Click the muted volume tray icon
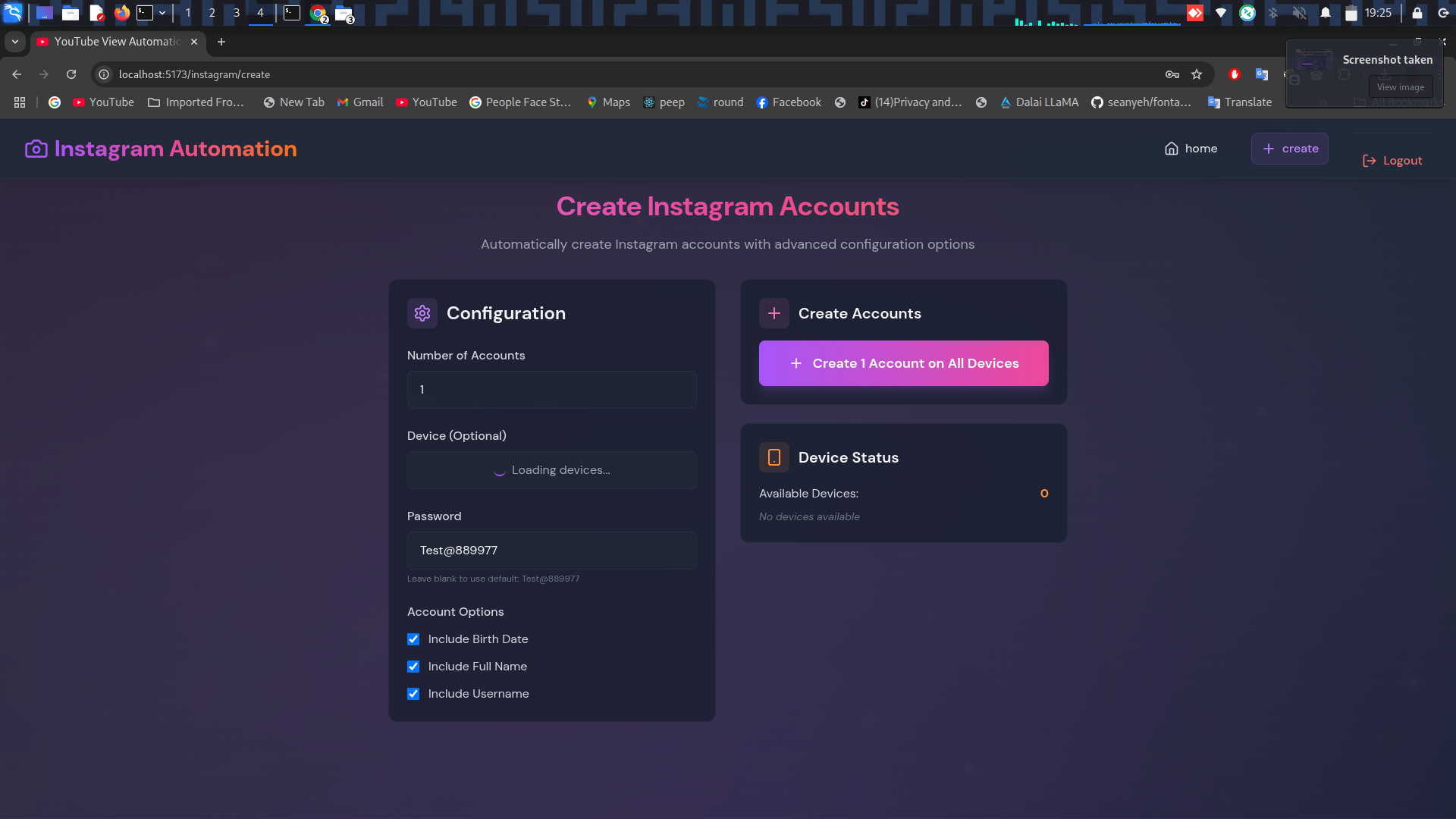1456x819 pixels. 1299,13
